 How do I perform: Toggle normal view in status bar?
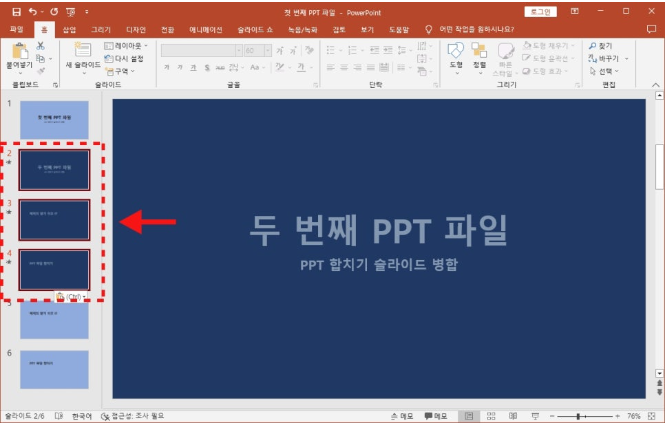(x=467, y=415)
